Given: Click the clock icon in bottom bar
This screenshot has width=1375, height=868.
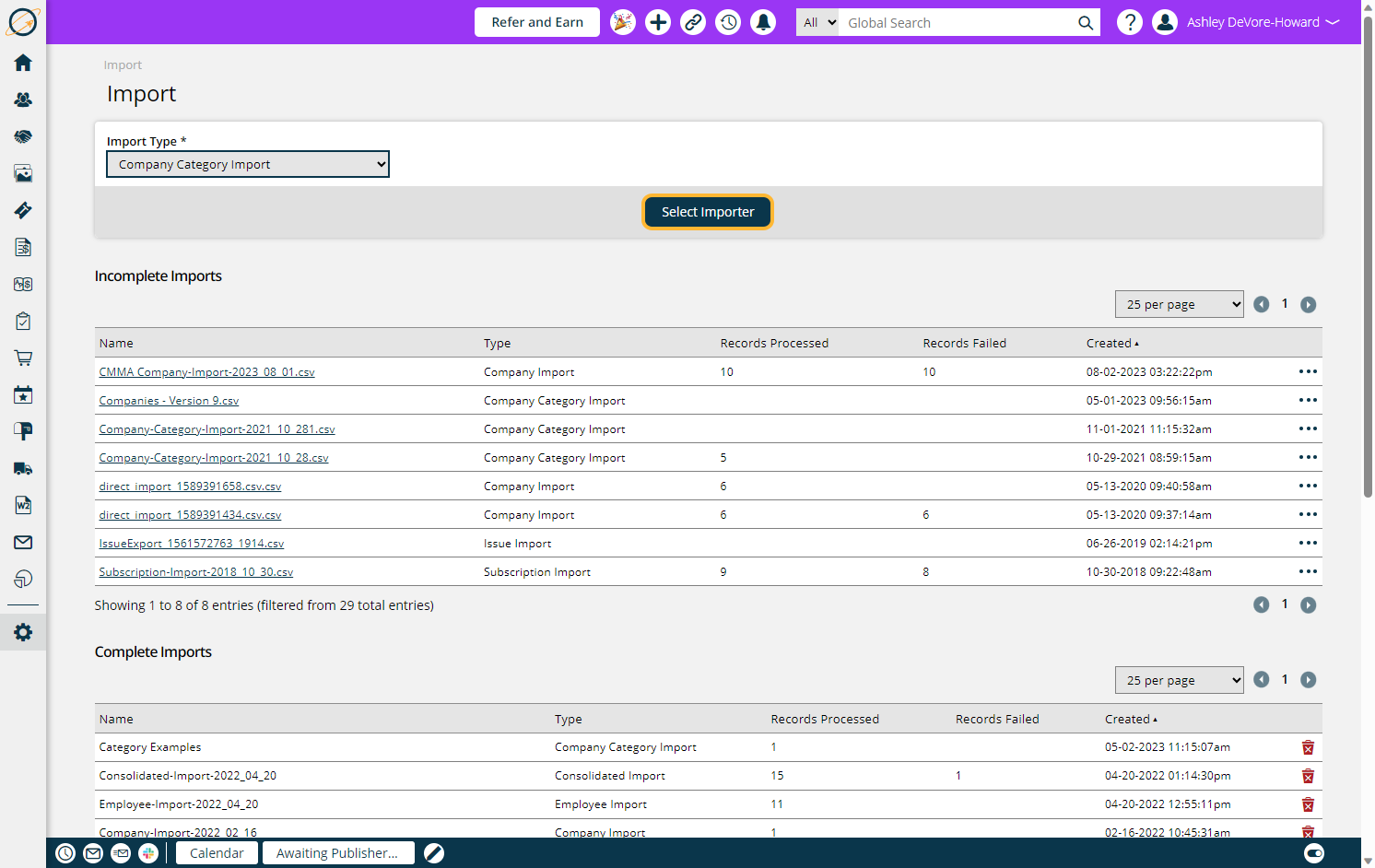Looking at the screenshot, I should [65, 853].
